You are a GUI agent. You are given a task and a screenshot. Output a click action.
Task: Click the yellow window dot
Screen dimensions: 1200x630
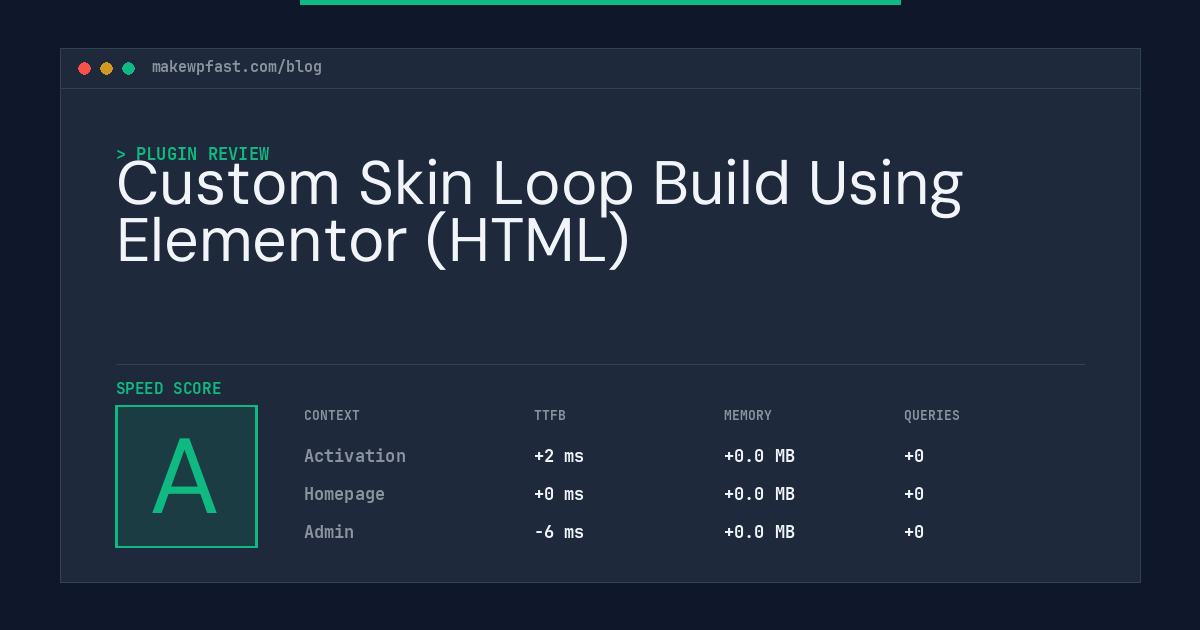[107, 68]
